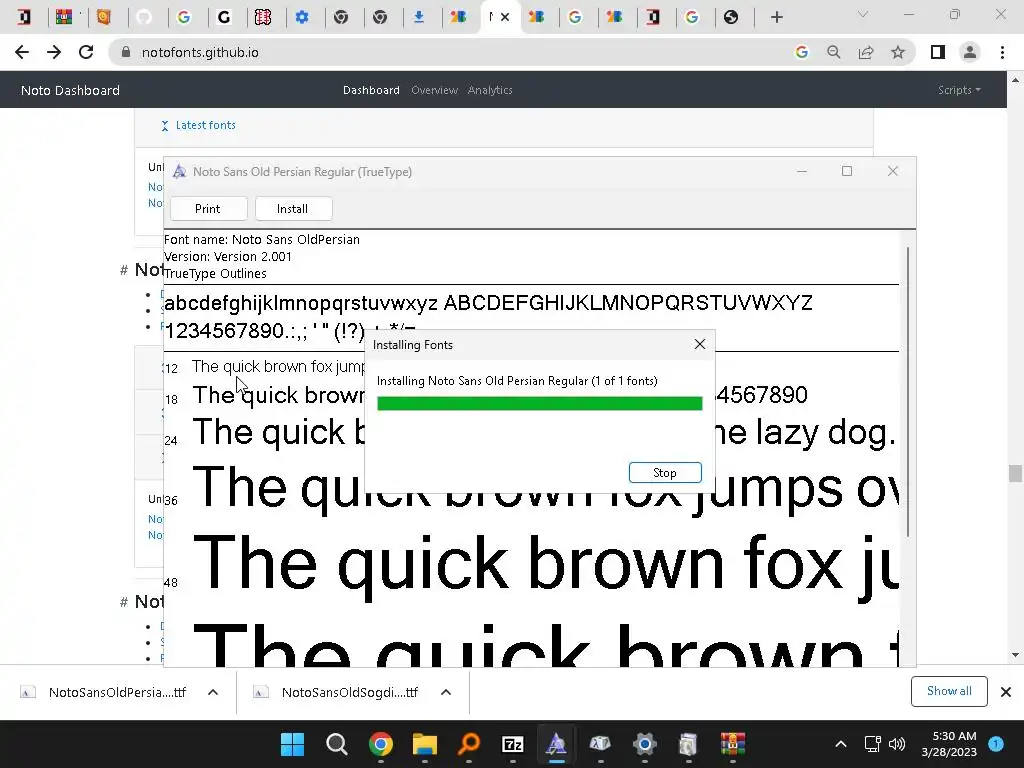
Task: Open taskbar Search
Action: coord(337,744)
